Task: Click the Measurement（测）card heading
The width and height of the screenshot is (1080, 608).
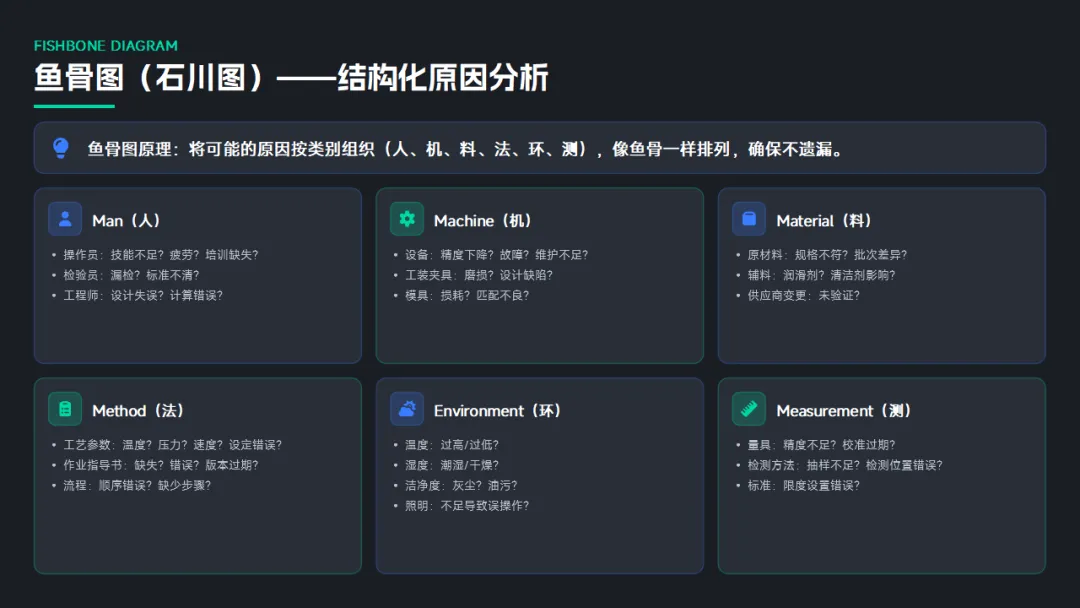Action: tap(844, 410)
